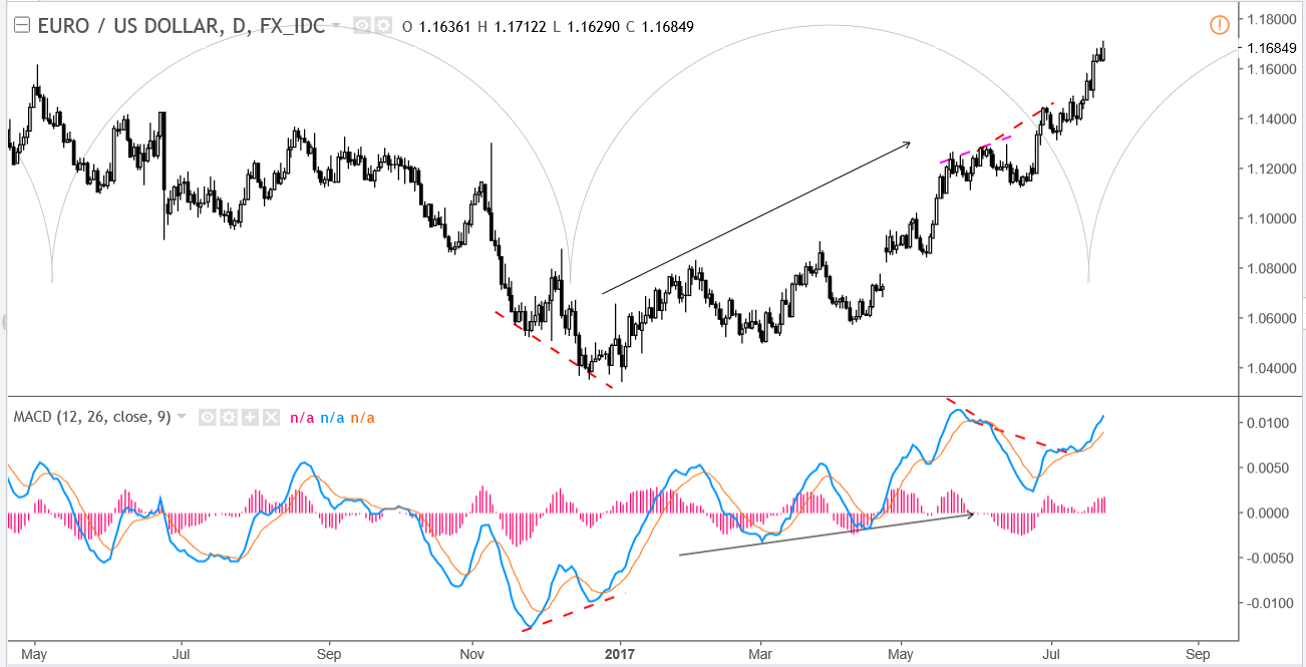Screen dimensions: 1306x667
Task: Hide the MACD indicator with eye icon
Action: coord(206,417)
